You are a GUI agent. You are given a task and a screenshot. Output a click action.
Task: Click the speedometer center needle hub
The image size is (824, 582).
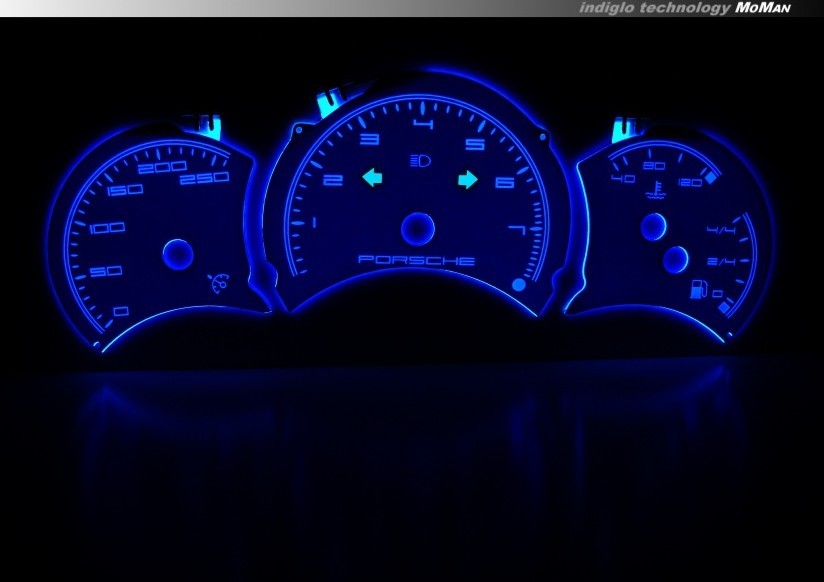coord(177,254)
